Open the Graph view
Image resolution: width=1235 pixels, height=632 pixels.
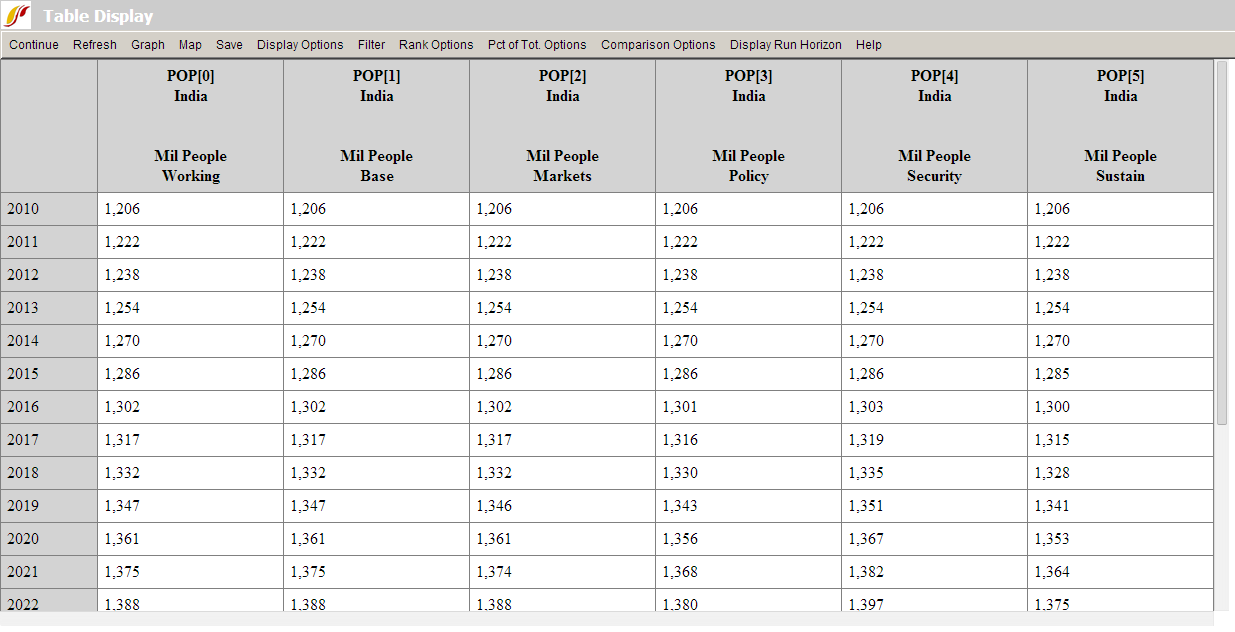(x=147, y=44)
